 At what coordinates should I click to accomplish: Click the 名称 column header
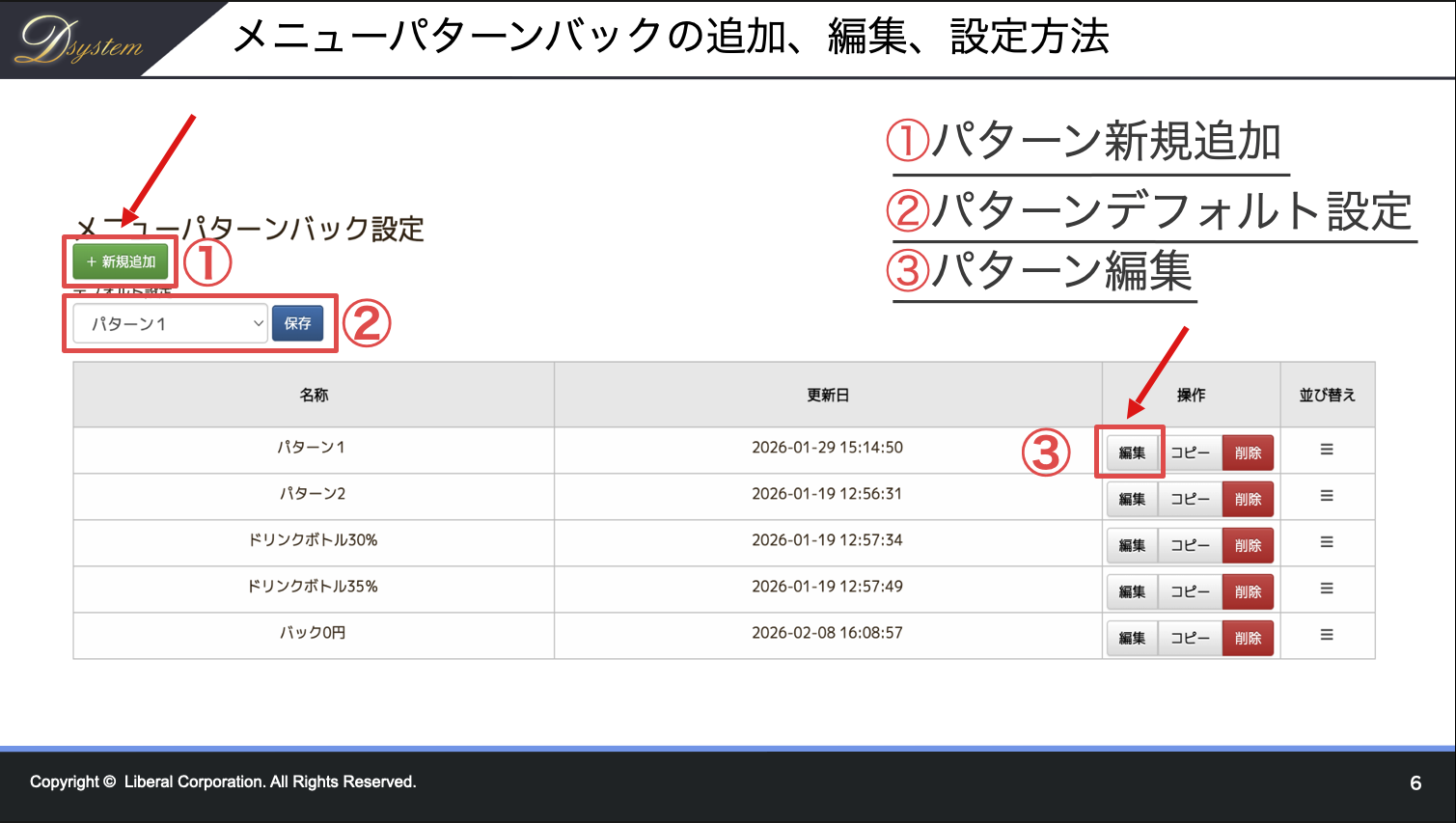tap(314, 395)
